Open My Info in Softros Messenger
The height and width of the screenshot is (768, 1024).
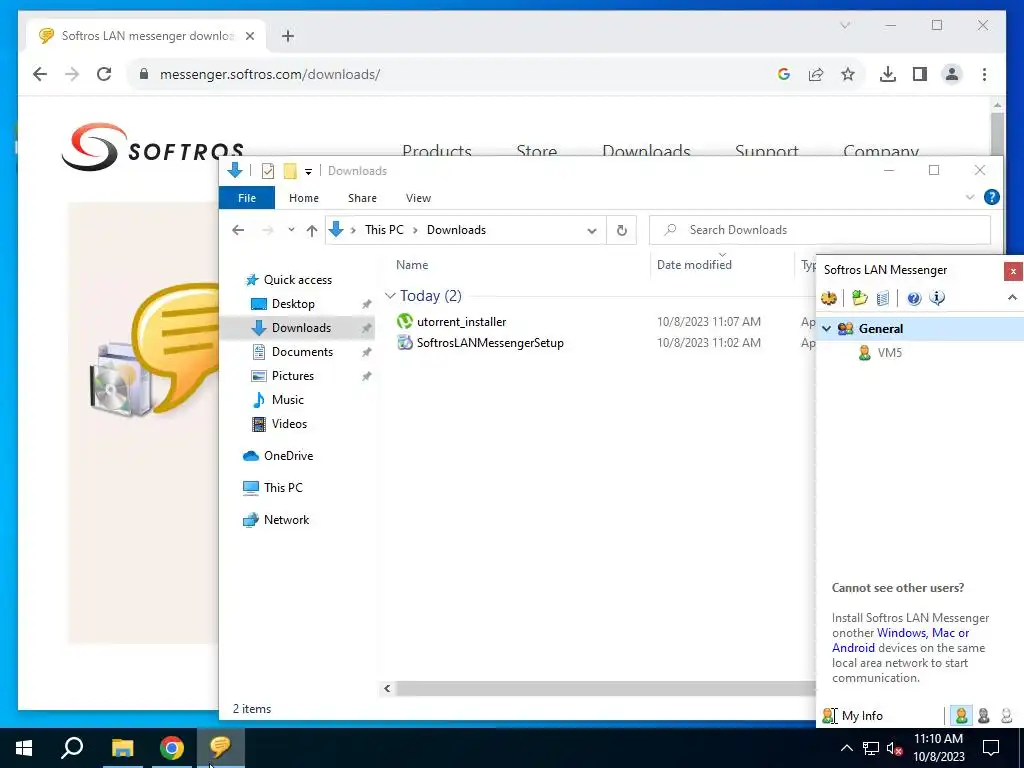point(852,716)
